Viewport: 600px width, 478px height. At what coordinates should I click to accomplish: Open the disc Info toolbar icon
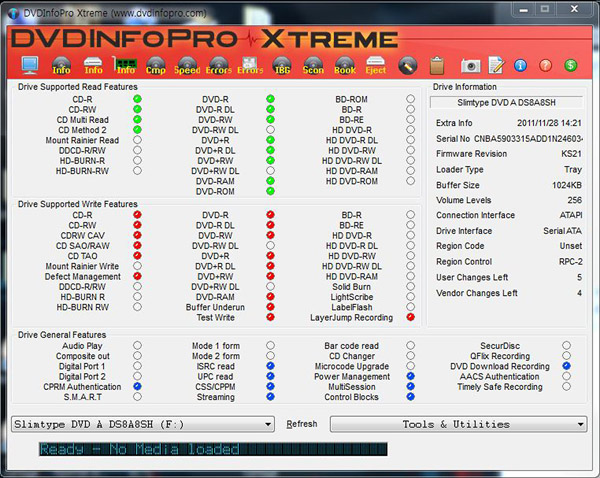point(61,65)
